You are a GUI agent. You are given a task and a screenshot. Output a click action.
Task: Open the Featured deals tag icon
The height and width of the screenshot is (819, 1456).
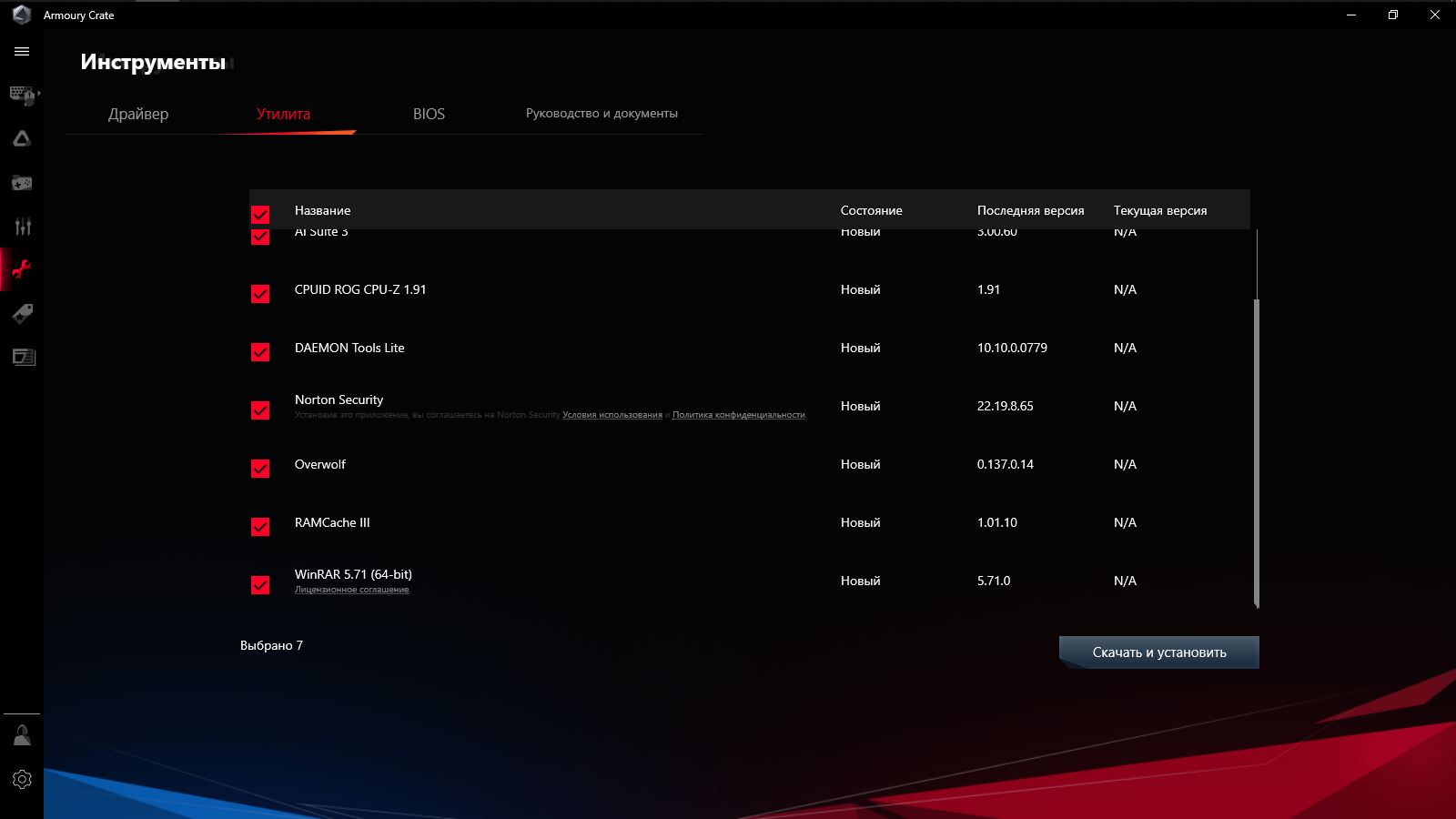(22, 314)
